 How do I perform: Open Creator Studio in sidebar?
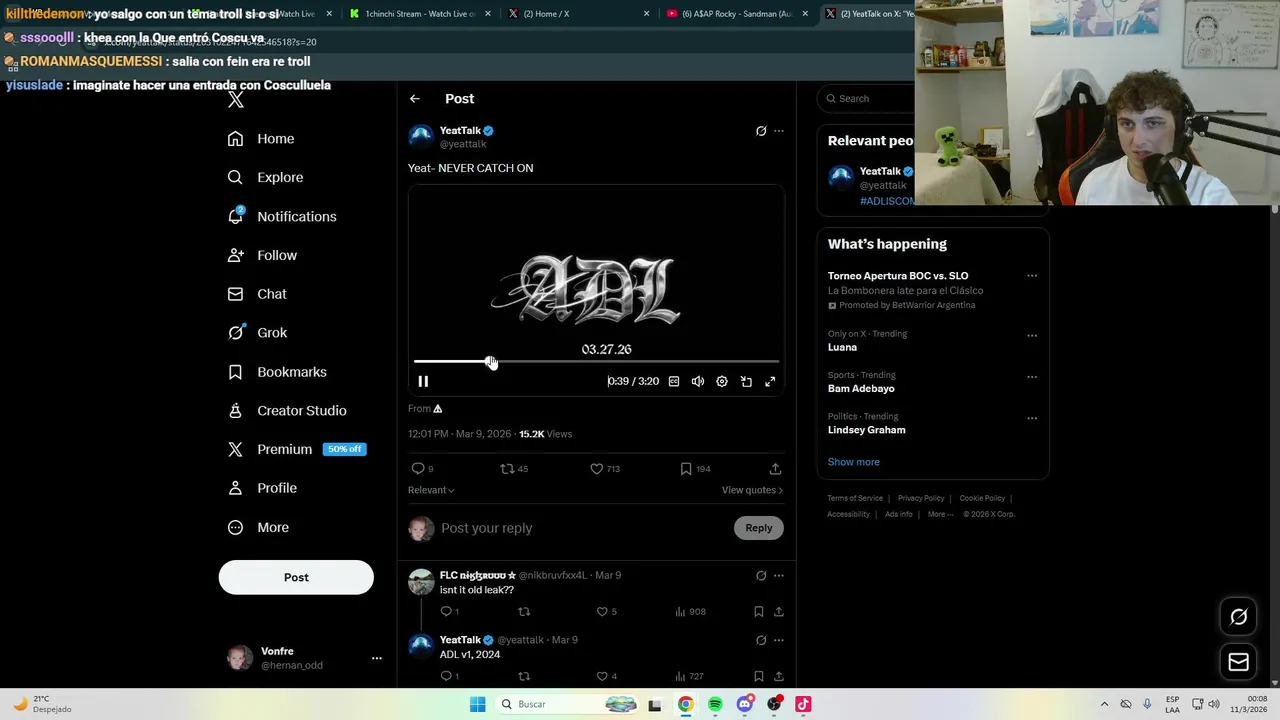(287, 411)
